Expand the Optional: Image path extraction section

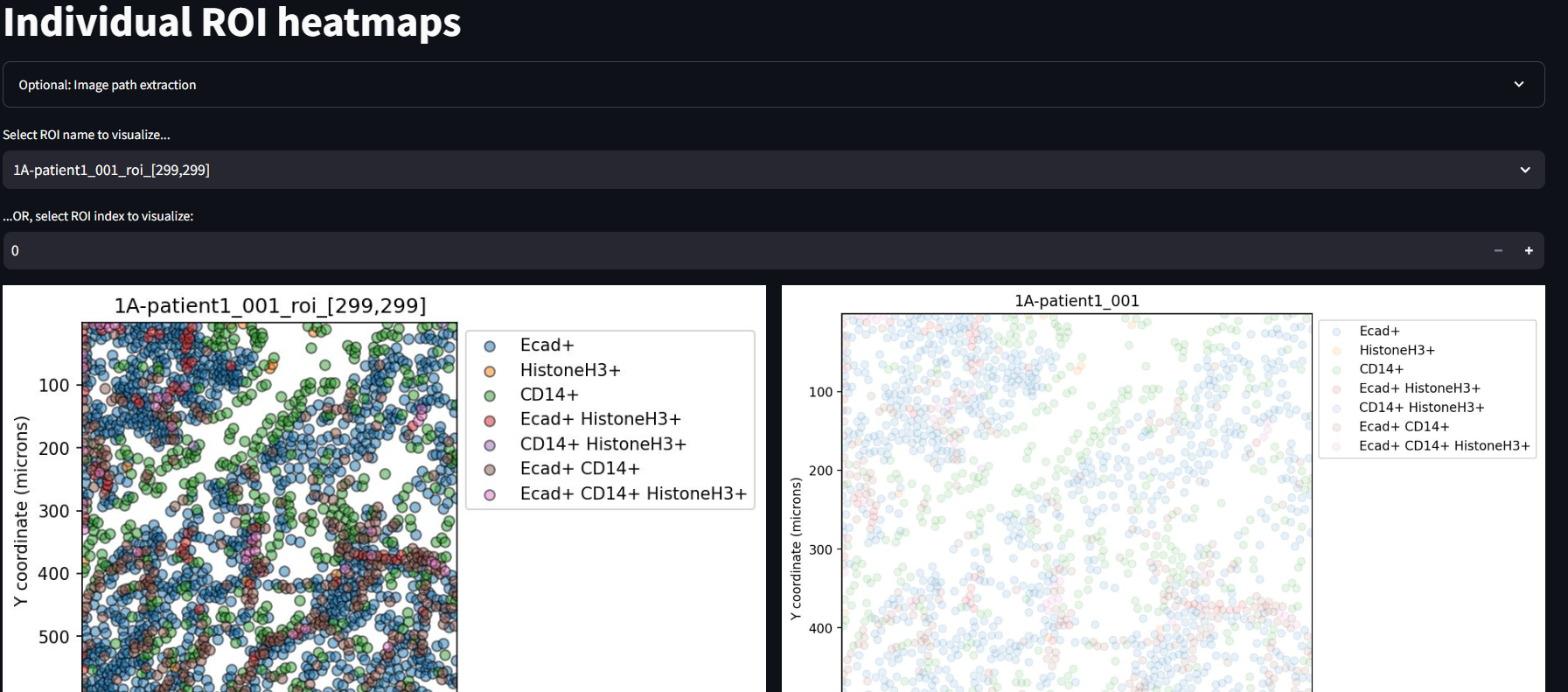(773, 85)
